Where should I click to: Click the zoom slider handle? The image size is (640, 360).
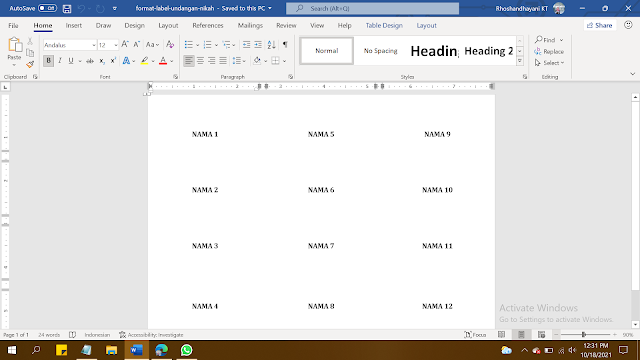point(584,335)
